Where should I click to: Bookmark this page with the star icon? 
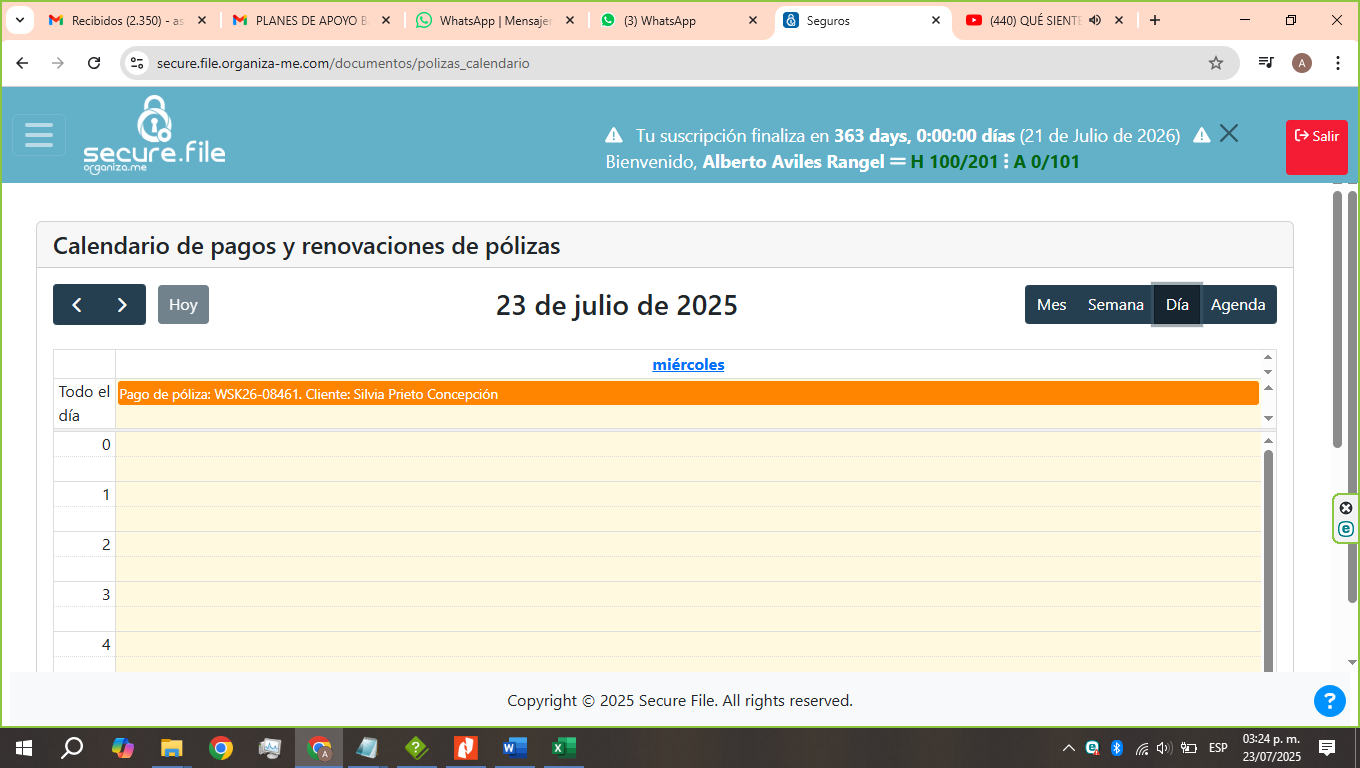pos(1216,63)
